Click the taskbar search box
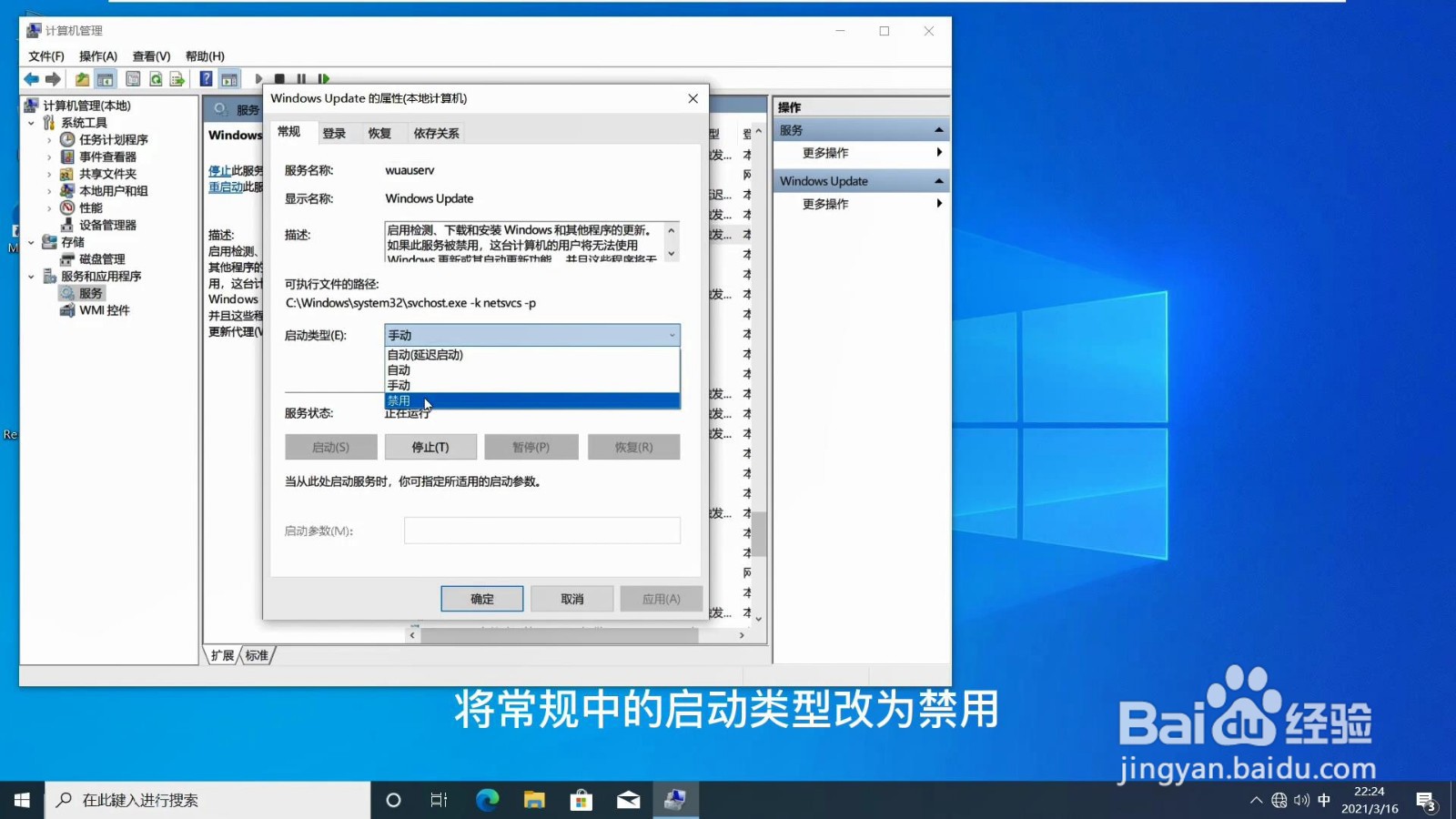The height and width of the screenshot is (819, 1456). [x=207, y=800]
